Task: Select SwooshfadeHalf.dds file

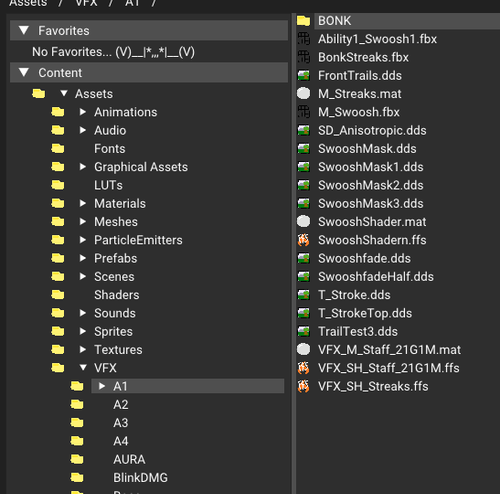Action: click(x=376, y=277)
